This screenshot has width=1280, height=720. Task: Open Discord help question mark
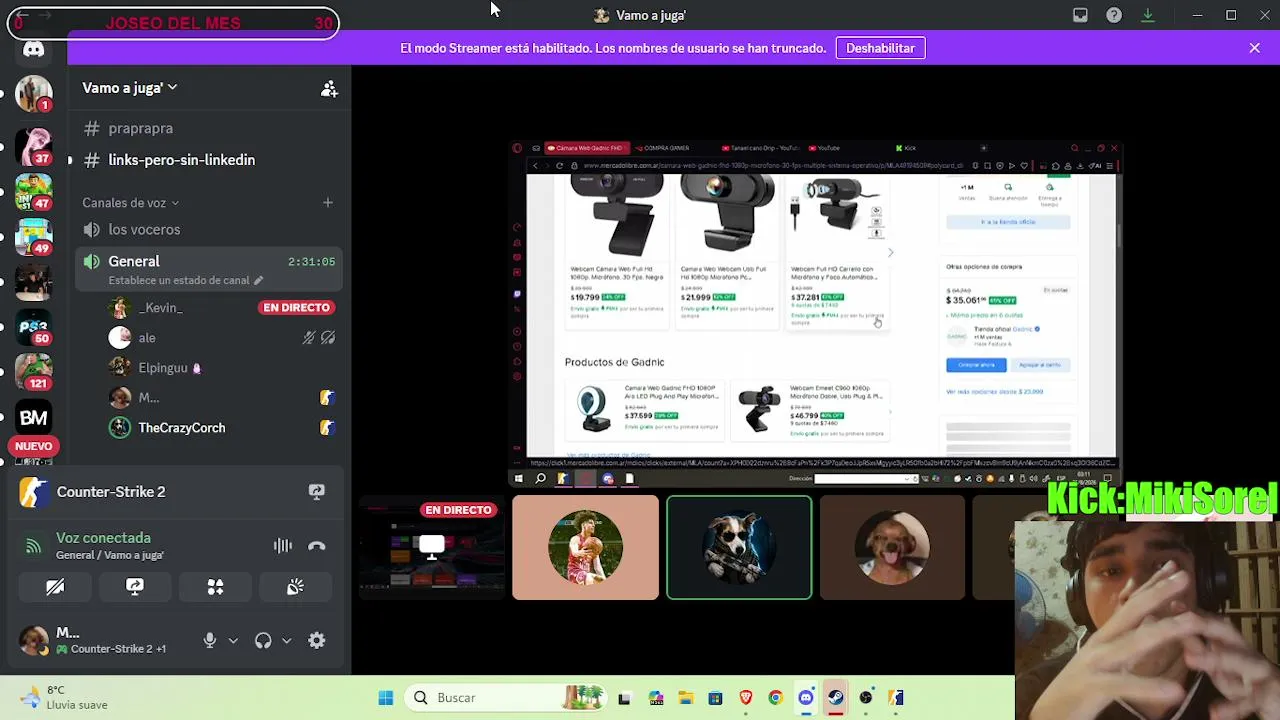click(x=1114, y=15)
